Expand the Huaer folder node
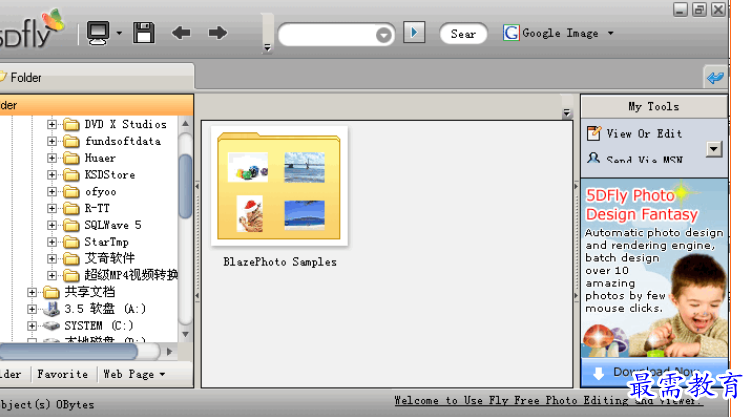The image size is (751, 417). [x=52, y=158]
